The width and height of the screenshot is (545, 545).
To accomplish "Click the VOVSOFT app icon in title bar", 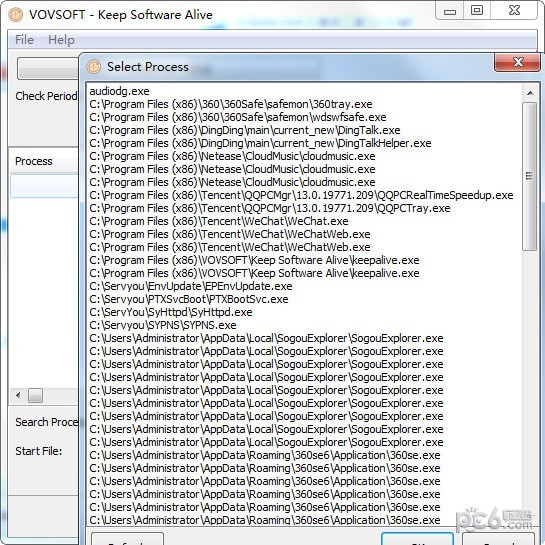I will pos(15,15).
